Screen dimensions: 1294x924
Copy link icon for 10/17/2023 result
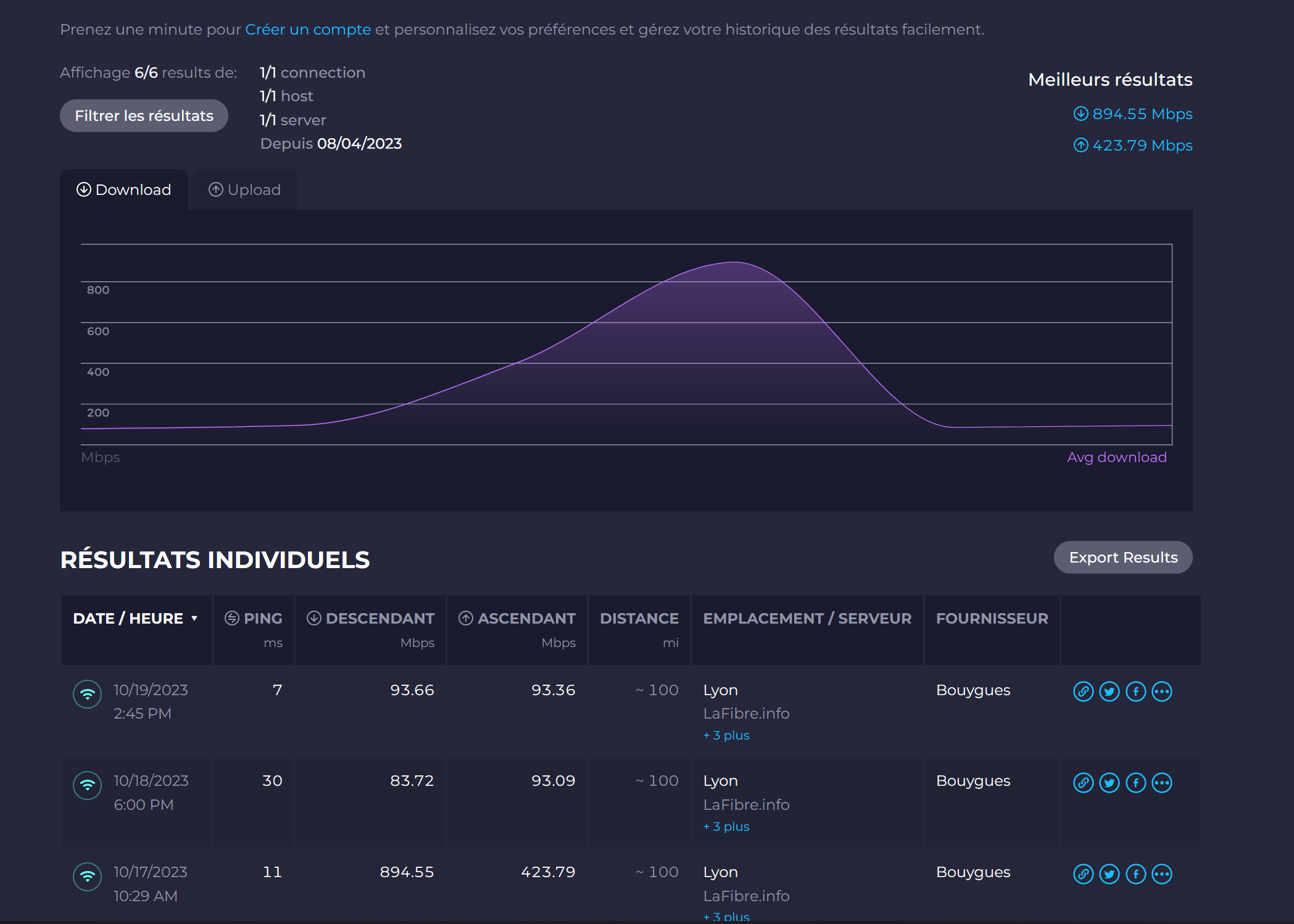pos(1083,874)
